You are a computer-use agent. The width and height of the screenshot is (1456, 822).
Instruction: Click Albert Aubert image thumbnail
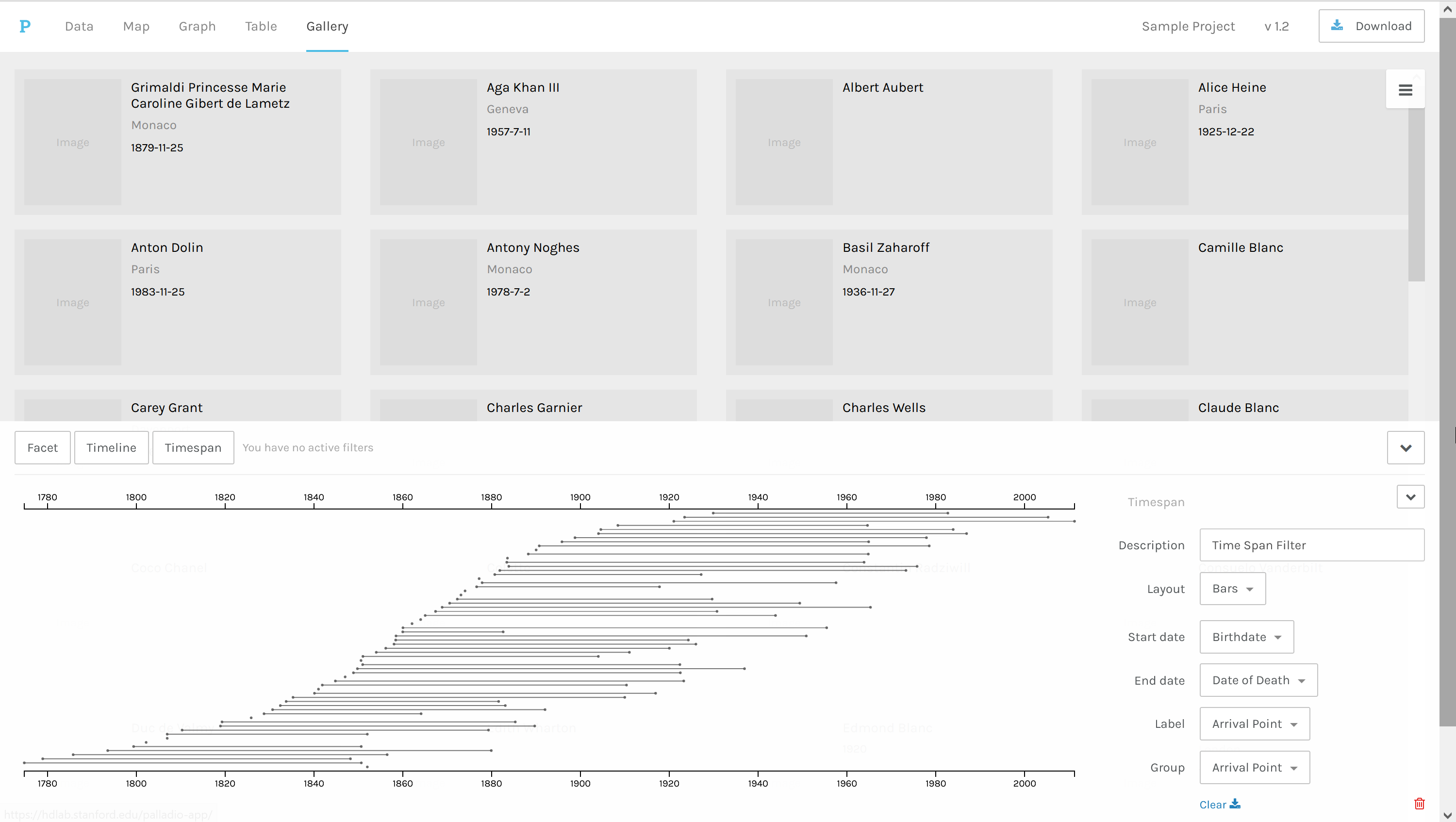pyautogui.click(x=784, y=142)
